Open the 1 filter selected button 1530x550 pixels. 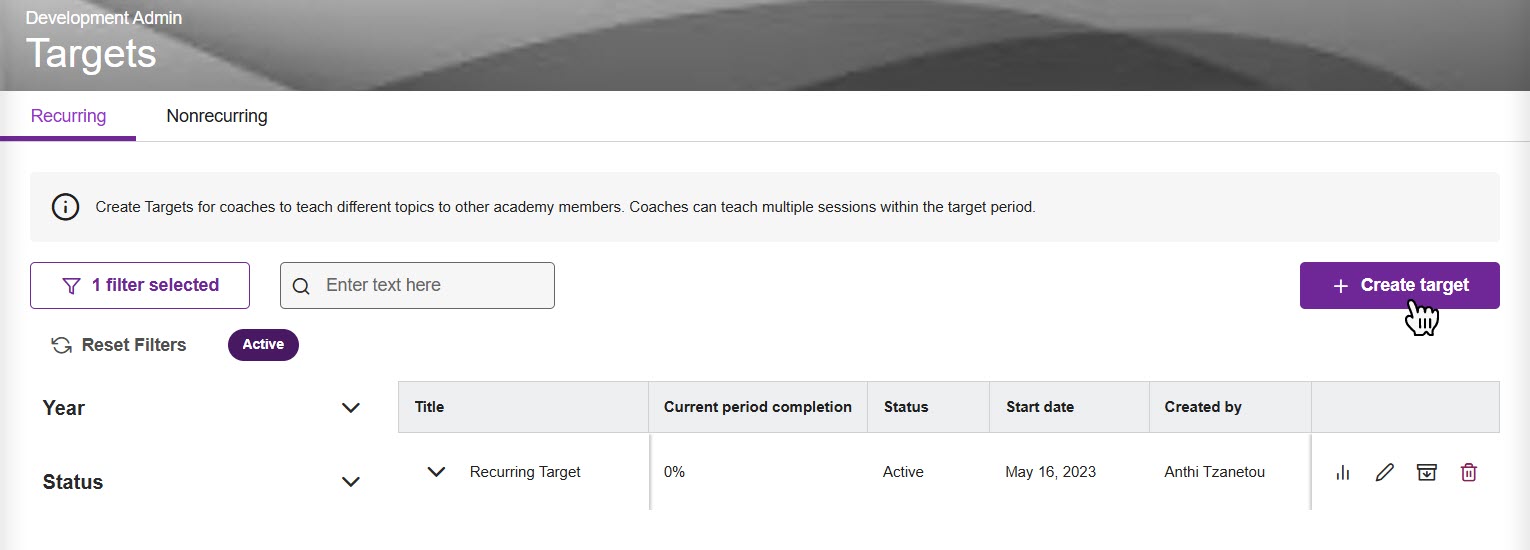[140, 285]
